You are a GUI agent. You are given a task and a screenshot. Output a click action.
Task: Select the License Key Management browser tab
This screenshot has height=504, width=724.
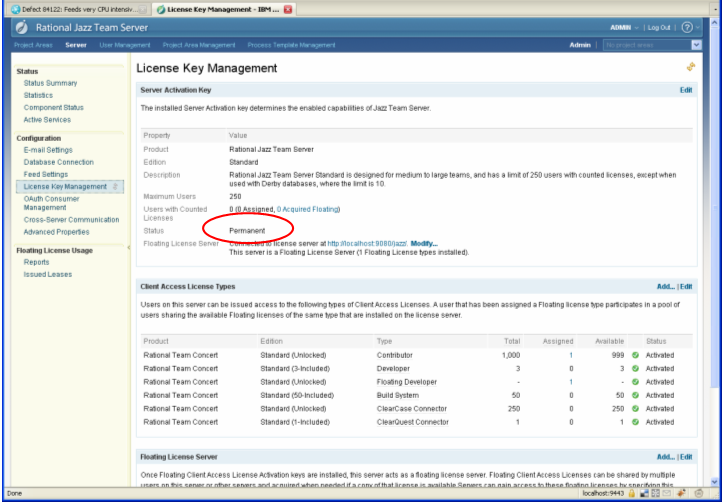click(x=224, y=9)
